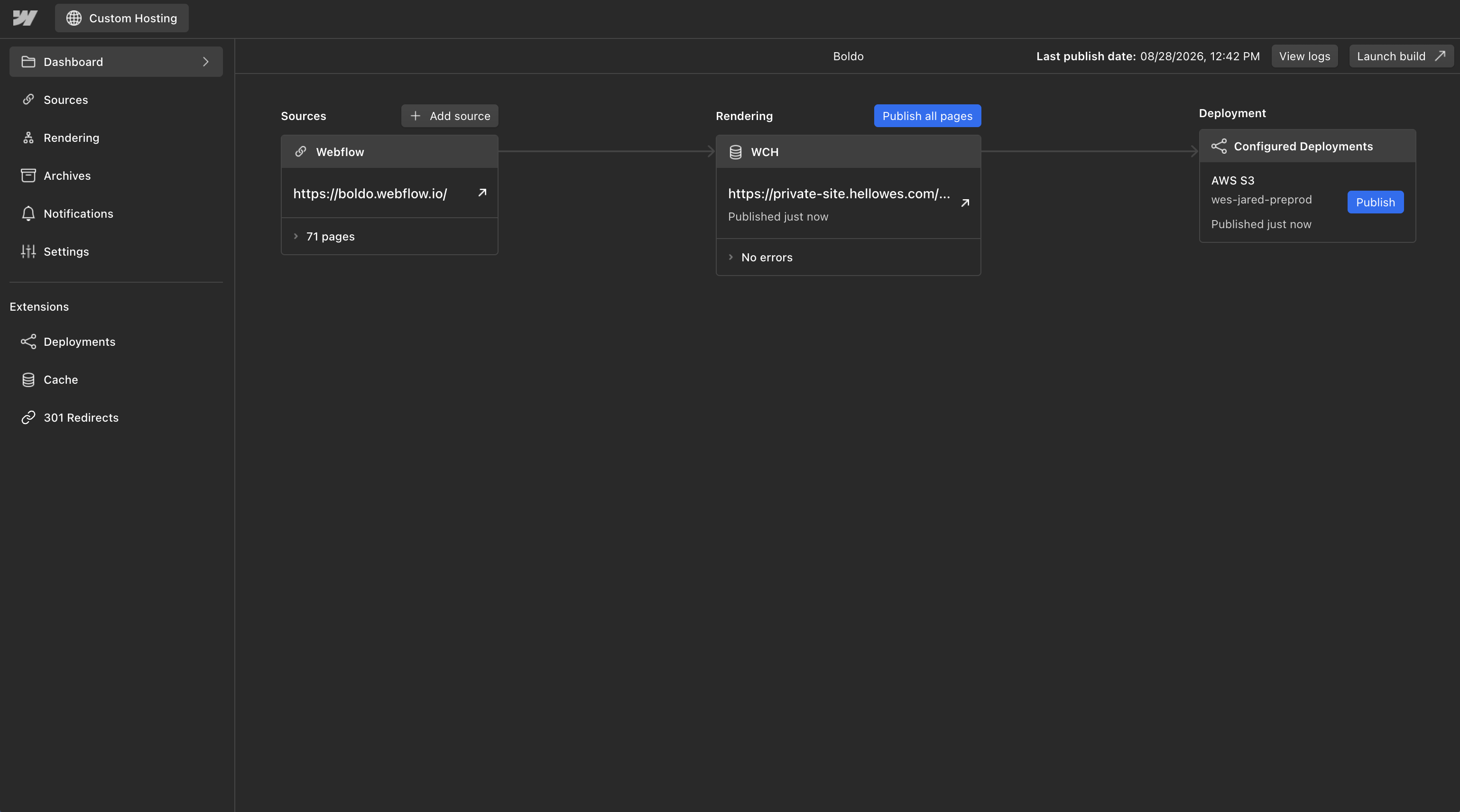This screenshot has width=1460, height=812.
Task: Click Publish all pages button
Action: coord(927,116)
